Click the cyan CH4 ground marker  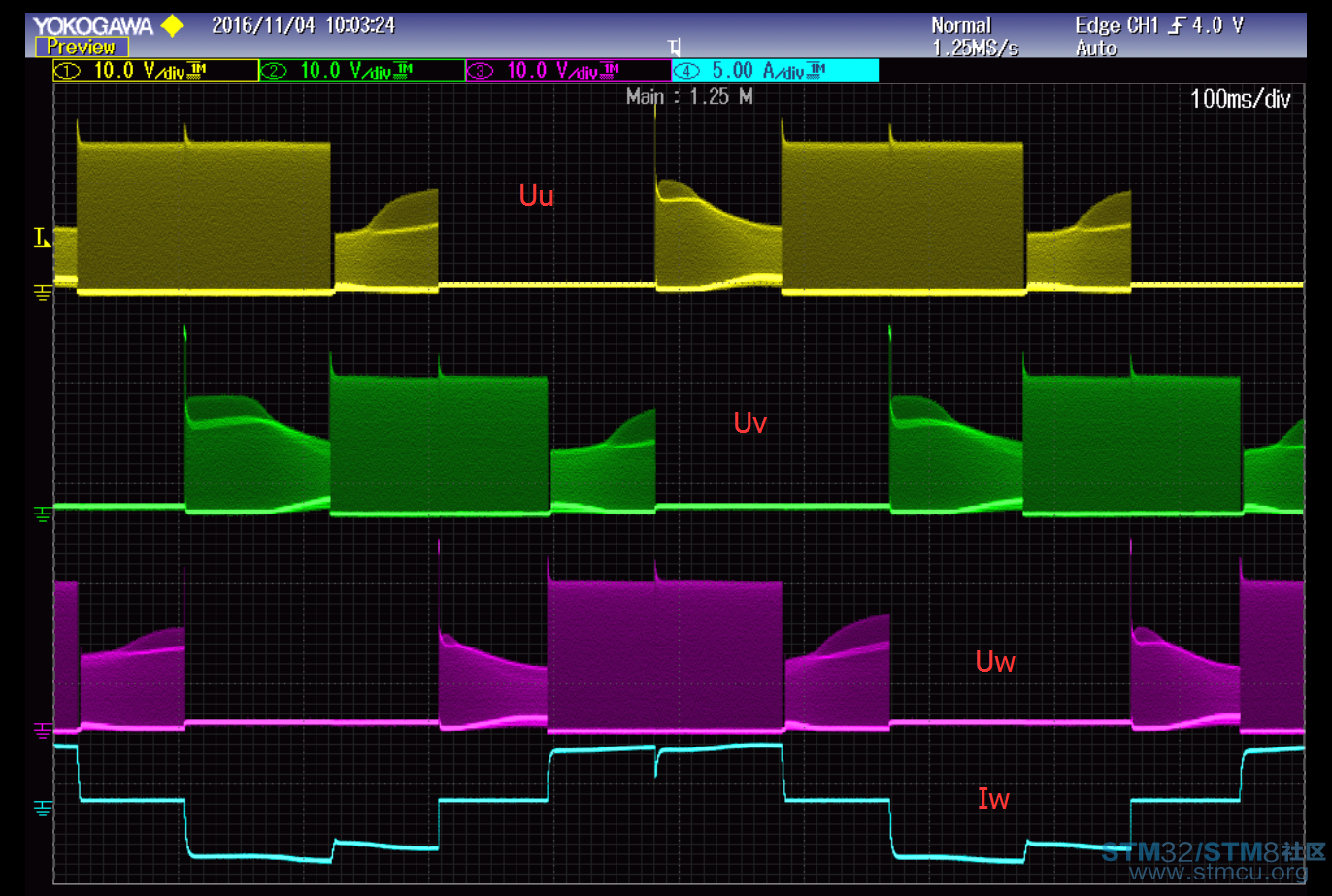(42, 808)
